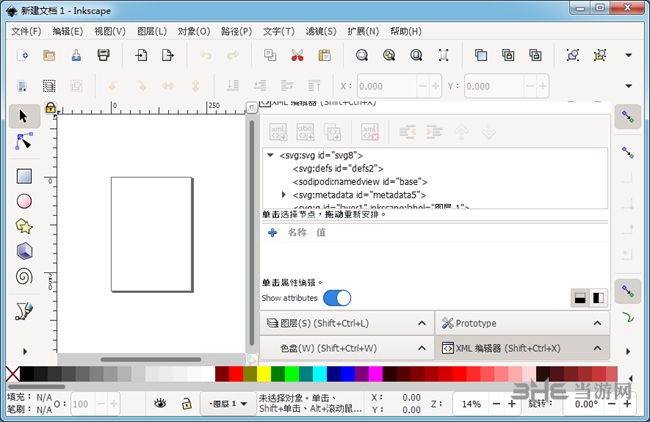Open the 图层 1 layer dropdown
Viewport: 650px width, 422px height.
(228, 403)
